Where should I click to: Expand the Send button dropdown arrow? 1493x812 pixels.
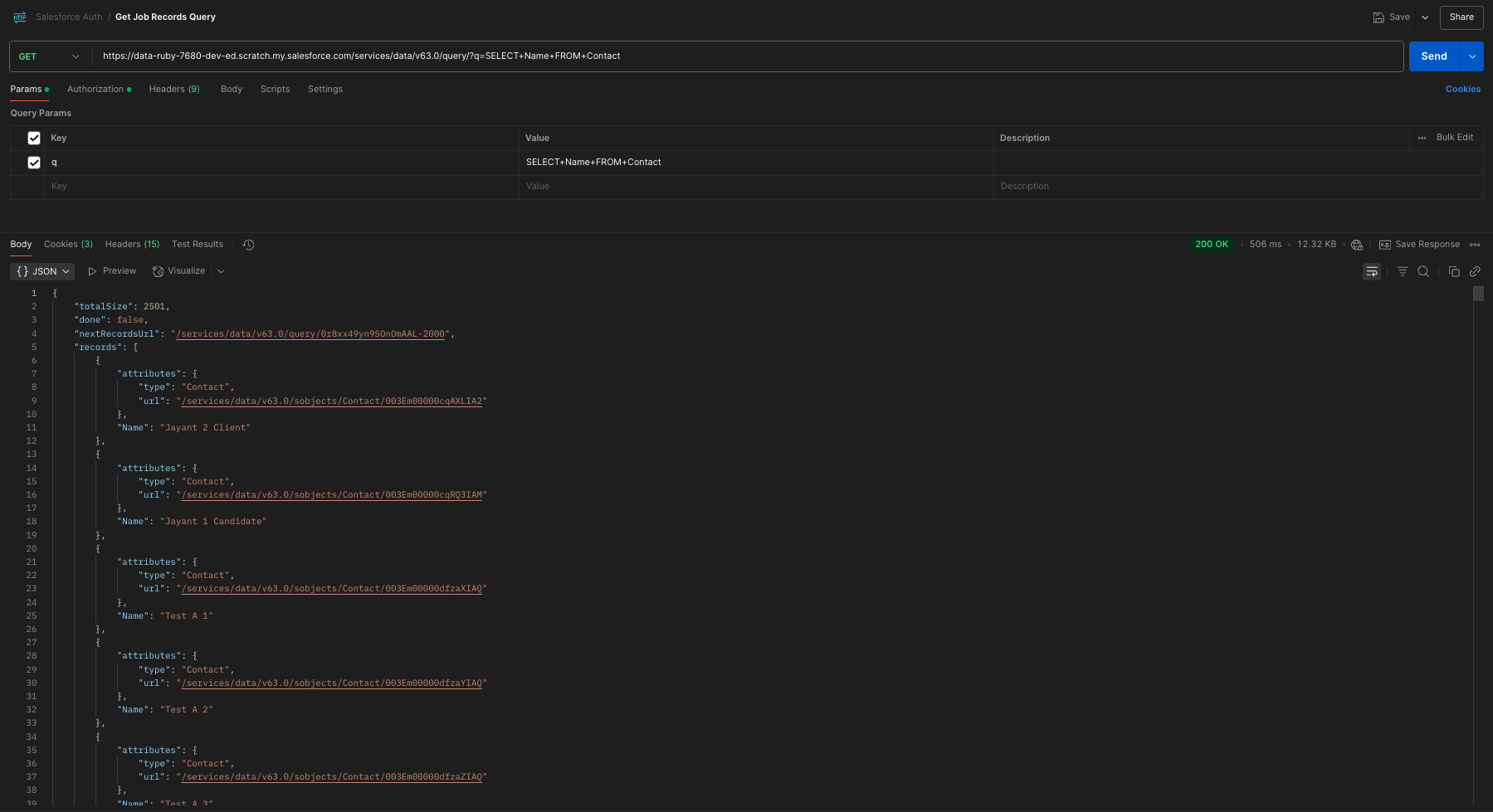click(1472, 56)
